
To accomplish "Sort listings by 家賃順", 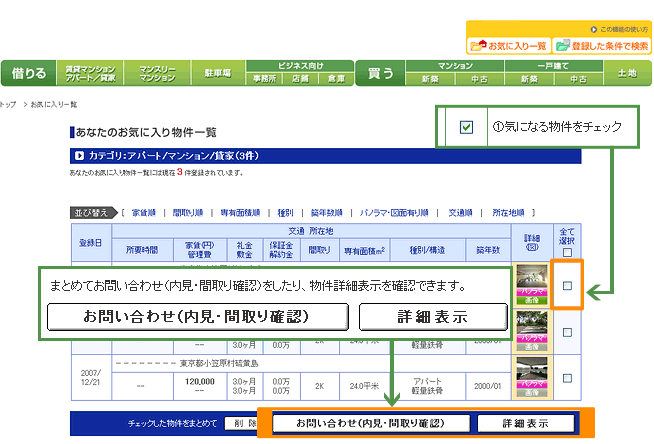I will [143, 213].
